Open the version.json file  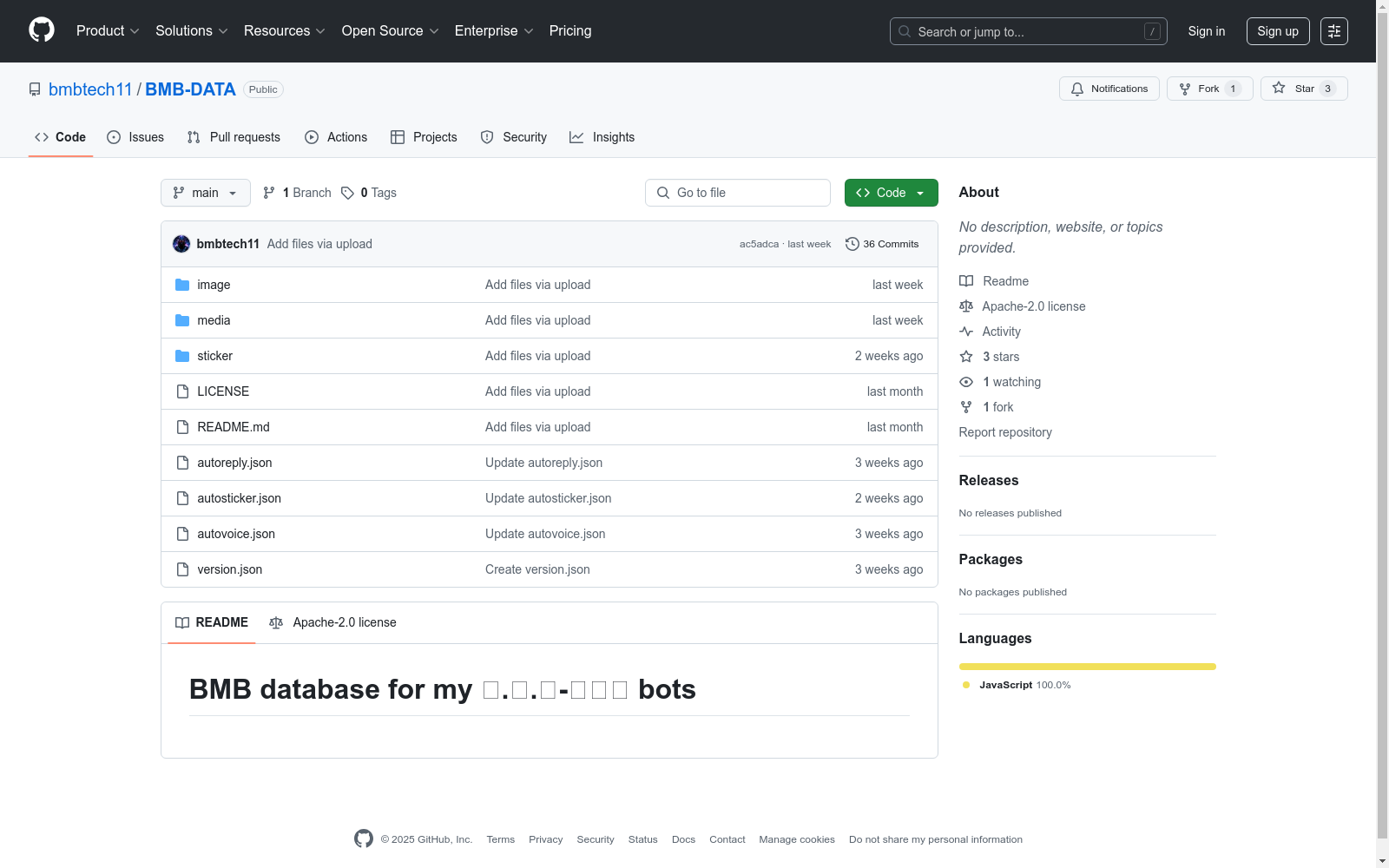point(230,569)
